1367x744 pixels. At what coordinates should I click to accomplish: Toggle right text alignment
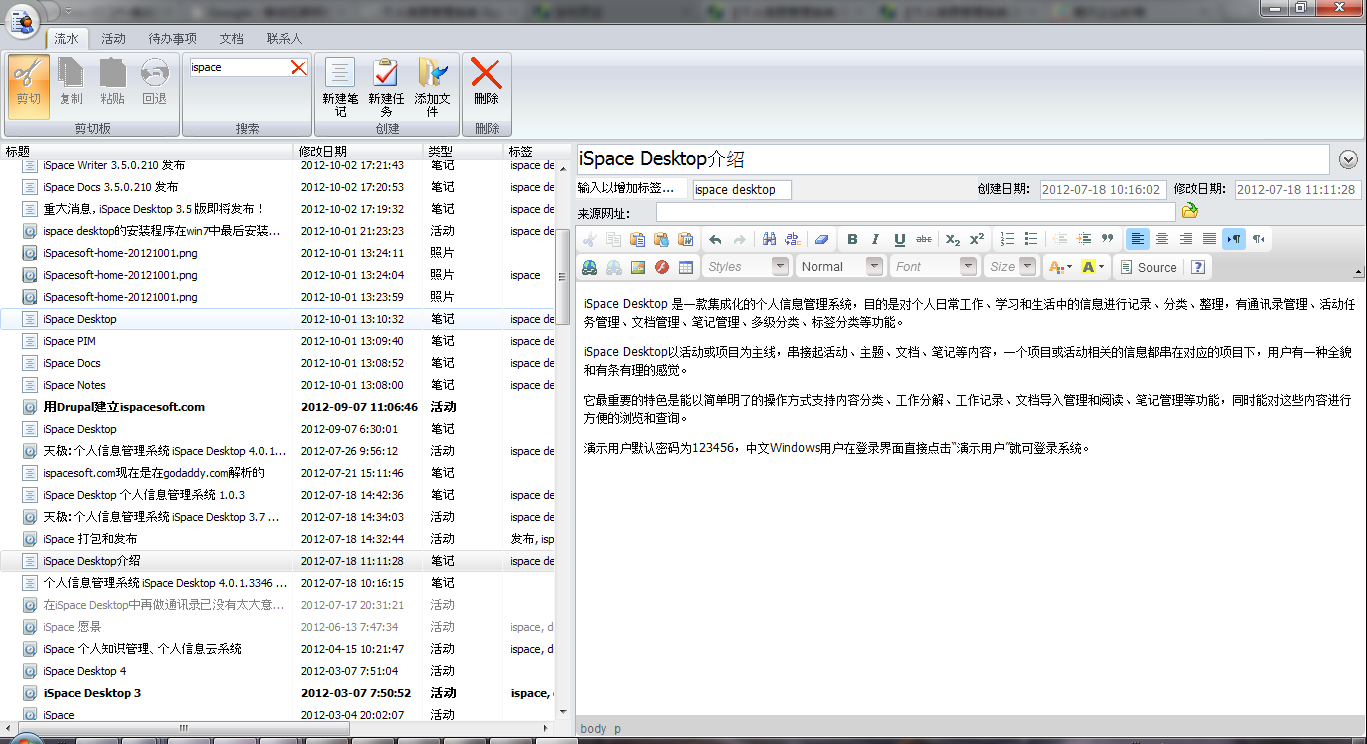[x=1186, y=239]
